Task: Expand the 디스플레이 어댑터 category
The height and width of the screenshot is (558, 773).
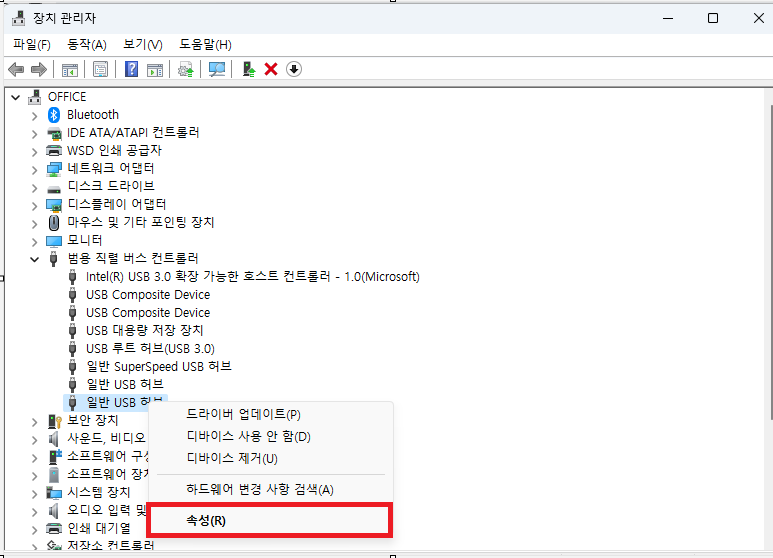Action: (x=34, y=206)
